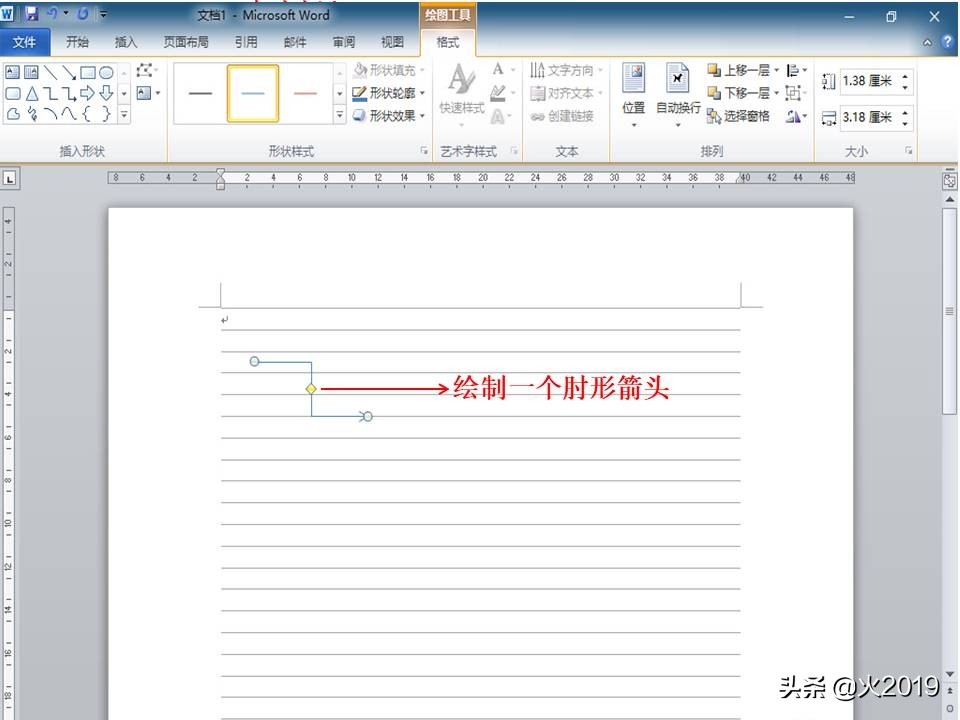Select the straight line drawing tool
Screen dimensions: 960x720
[x=51, y=72]
